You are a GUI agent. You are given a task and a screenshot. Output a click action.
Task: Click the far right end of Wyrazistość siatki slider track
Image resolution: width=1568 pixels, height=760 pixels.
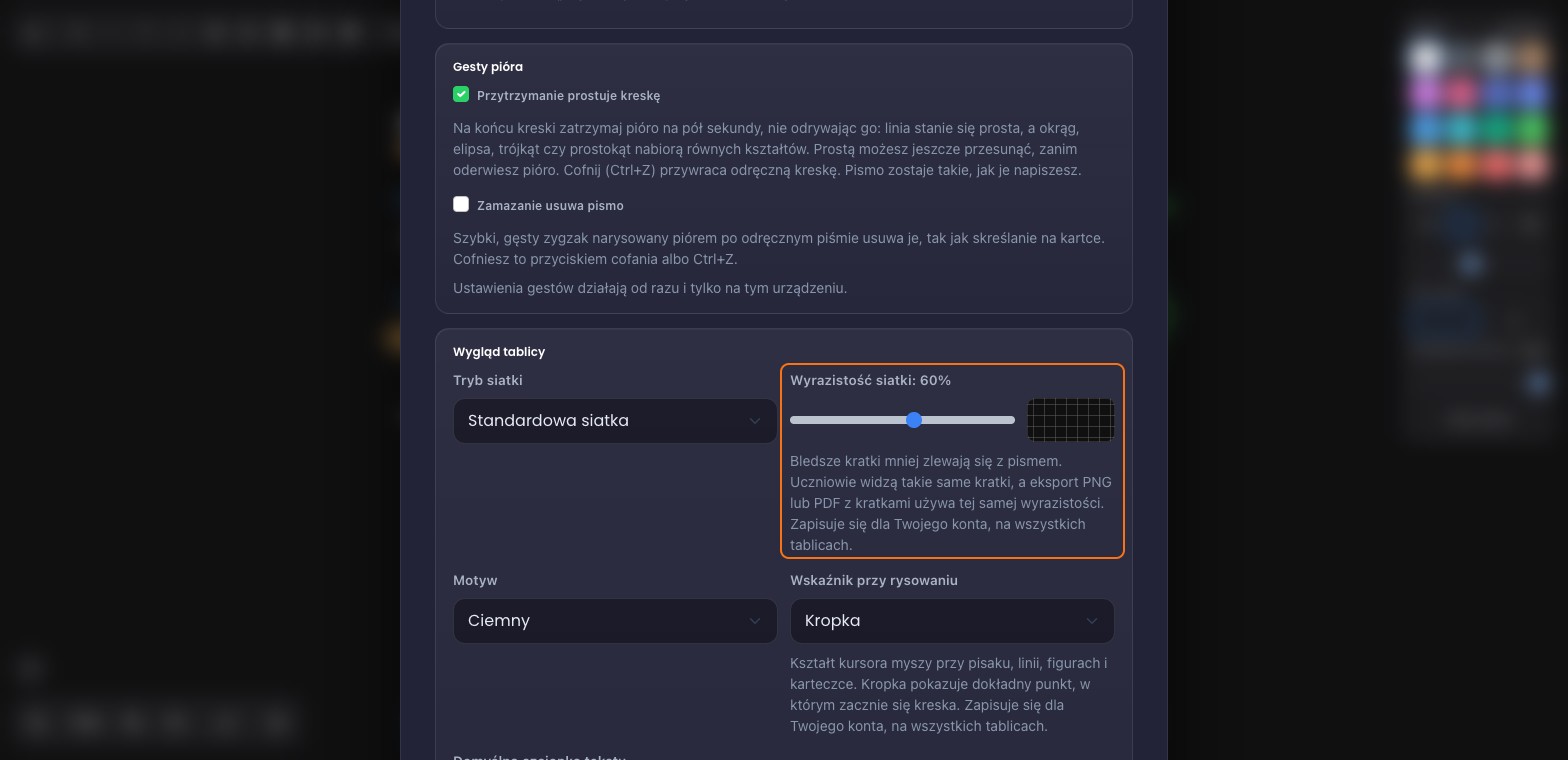(x=1012, y=420)
